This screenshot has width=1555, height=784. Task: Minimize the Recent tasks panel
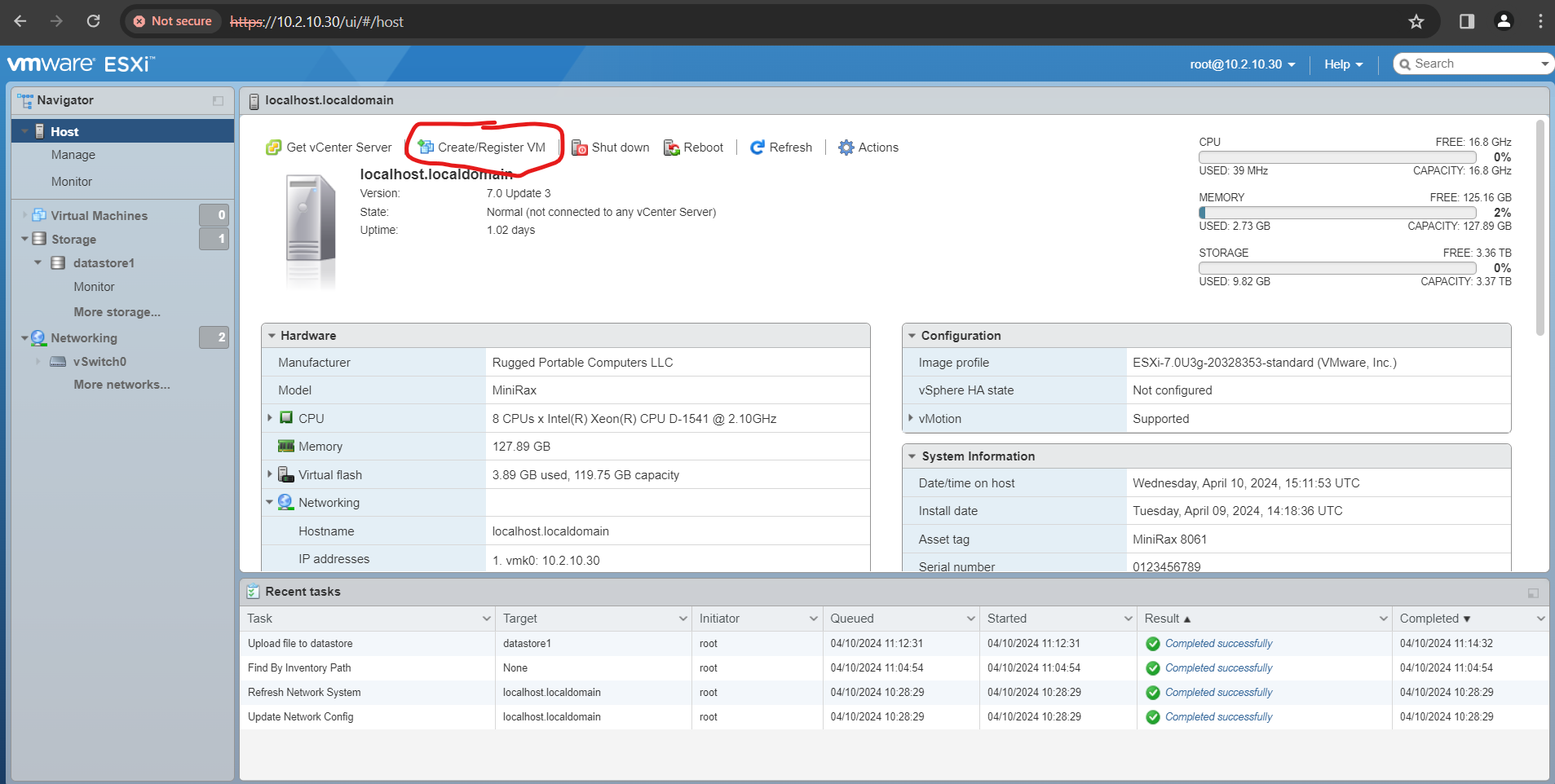[x=1533, y=593]
